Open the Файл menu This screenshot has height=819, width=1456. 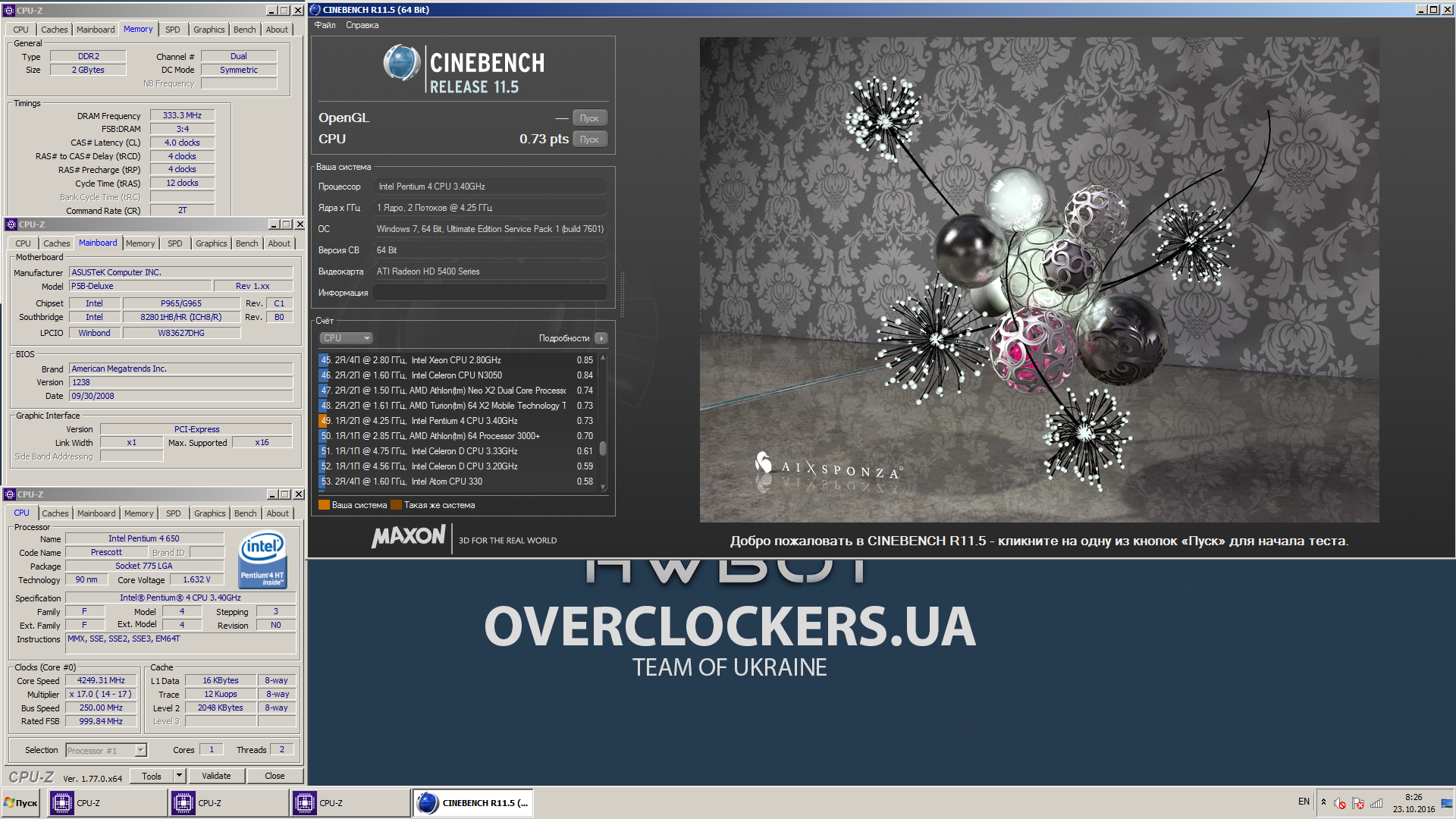325,25
